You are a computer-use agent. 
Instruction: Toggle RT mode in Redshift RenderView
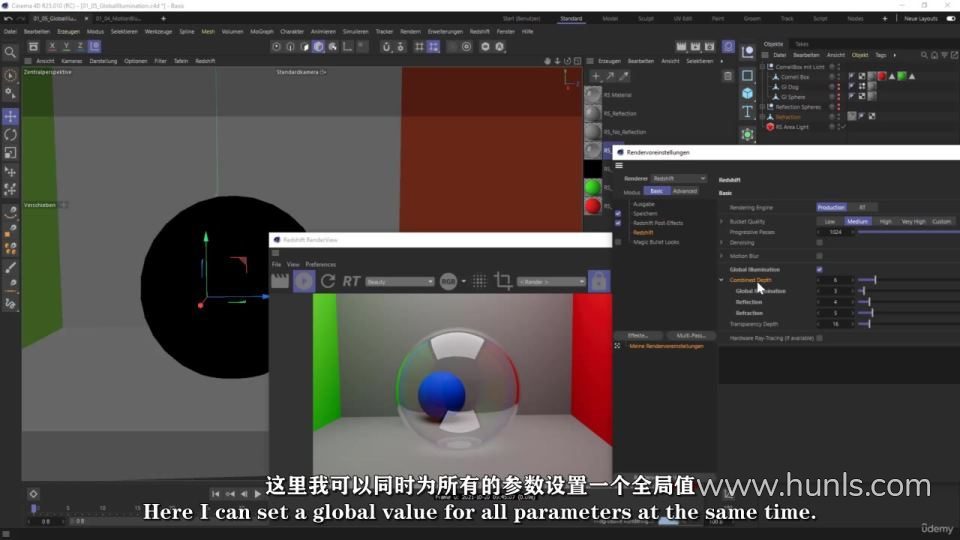tap(351, 281)
